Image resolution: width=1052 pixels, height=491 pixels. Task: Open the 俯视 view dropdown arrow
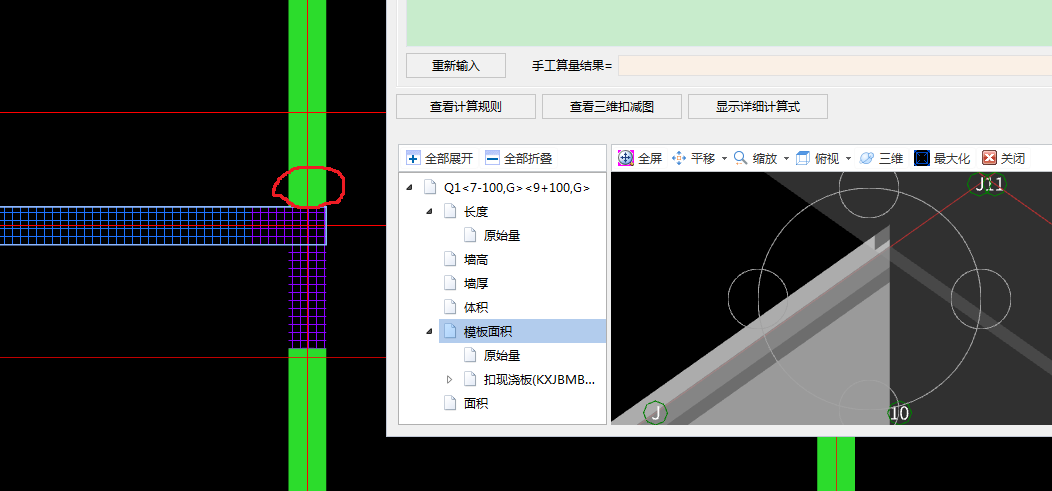tap(848, 159)
